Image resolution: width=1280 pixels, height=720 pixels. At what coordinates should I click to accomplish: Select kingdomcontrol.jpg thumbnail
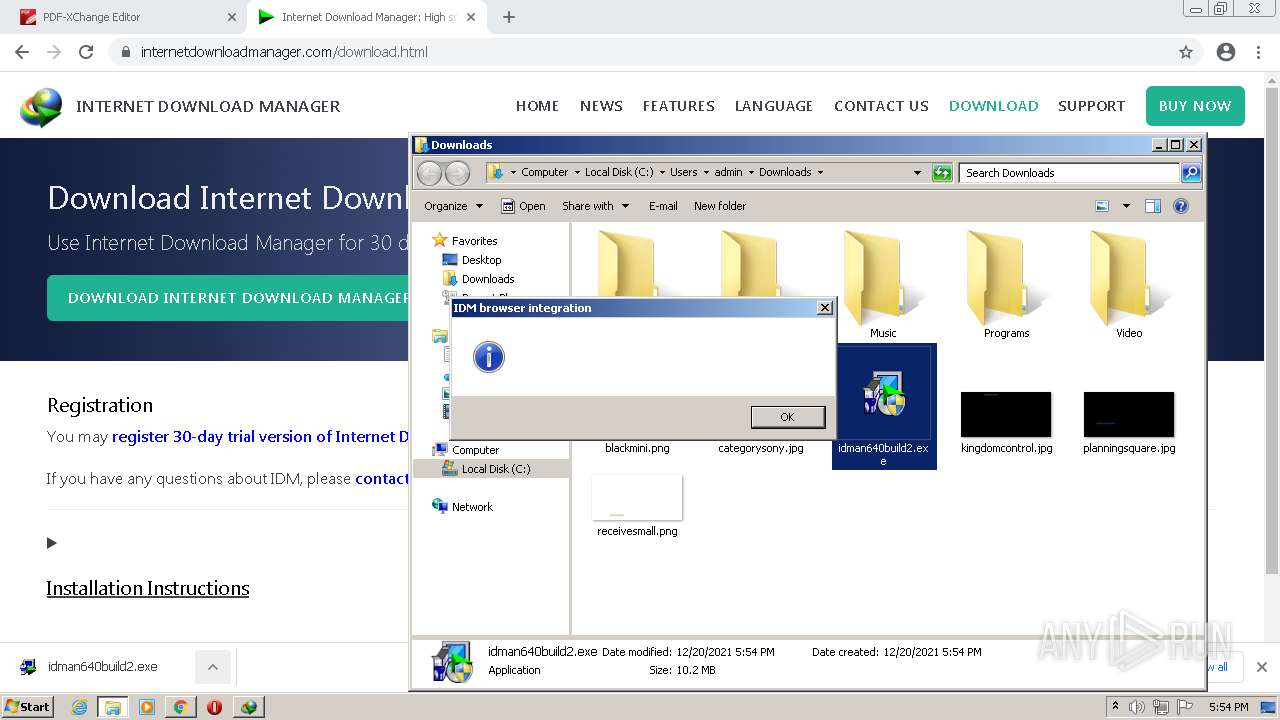click(1006, 414)
